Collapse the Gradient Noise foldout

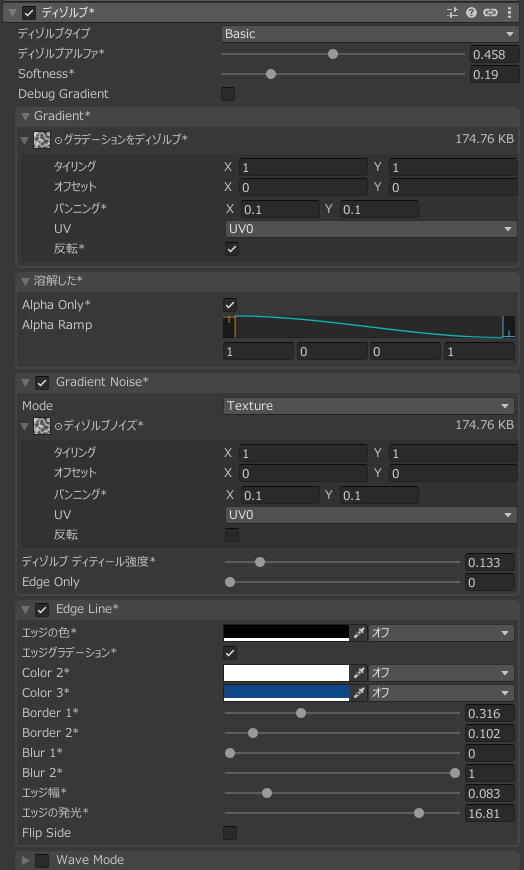pos(25,382)
